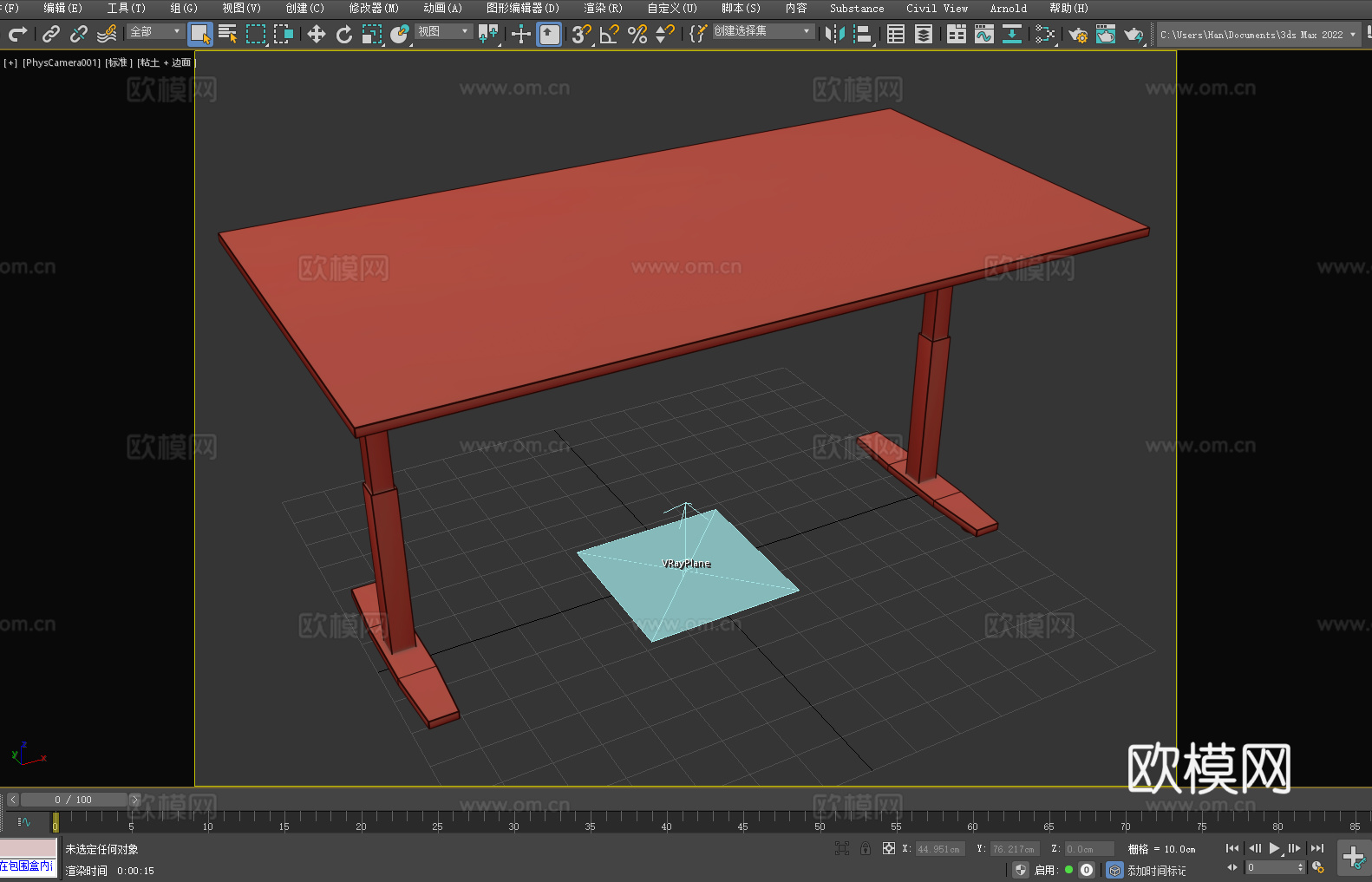Toggle keyboard shortcut override button
1372x882 pixels.
tap(549, 34)
